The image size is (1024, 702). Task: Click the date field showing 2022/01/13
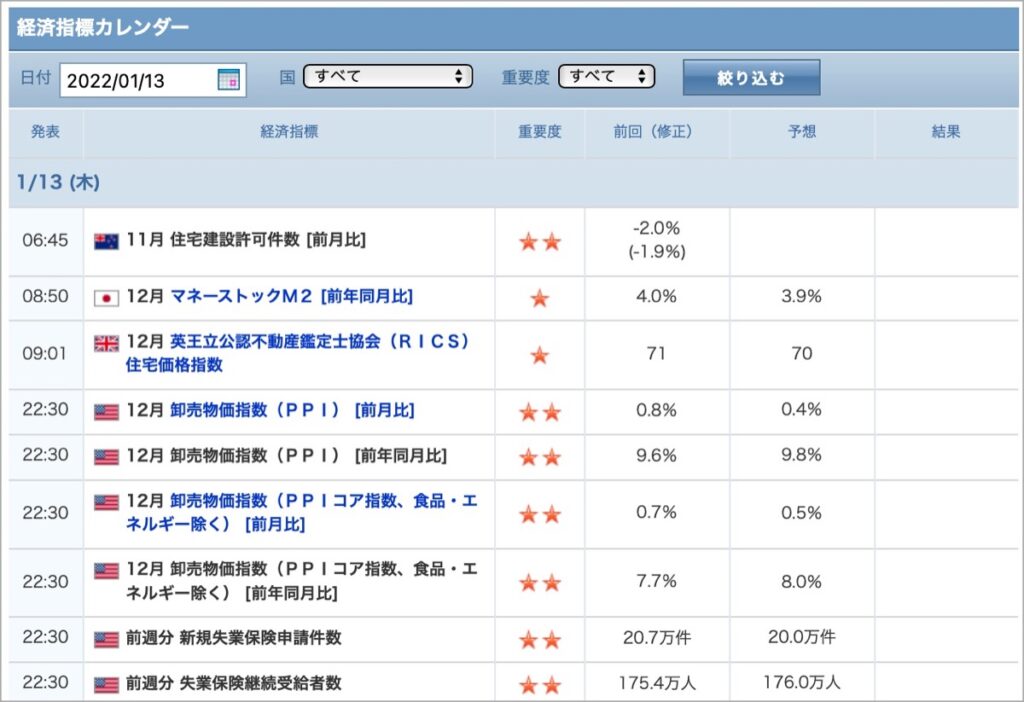pos(153,80)
